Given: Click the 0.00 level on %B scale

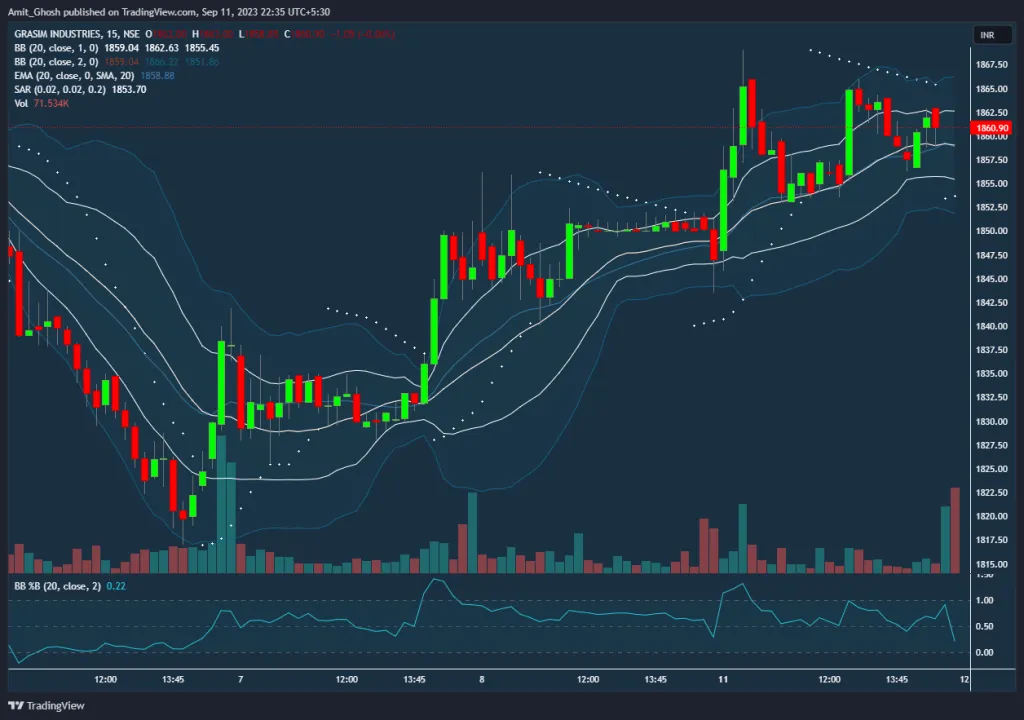Looking at the screenshot, I should pos(983,652).
